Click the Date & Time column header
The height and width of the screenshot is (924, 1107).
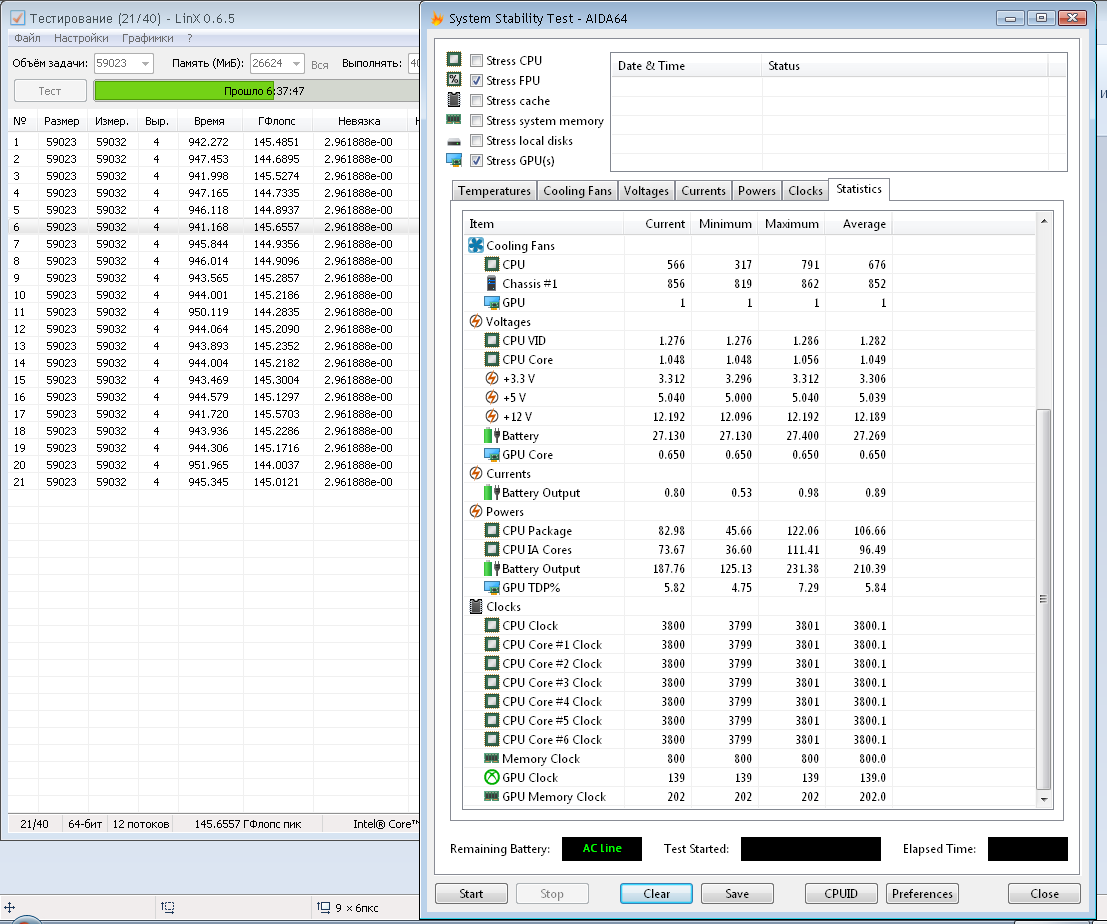click(x=686, y=66)
